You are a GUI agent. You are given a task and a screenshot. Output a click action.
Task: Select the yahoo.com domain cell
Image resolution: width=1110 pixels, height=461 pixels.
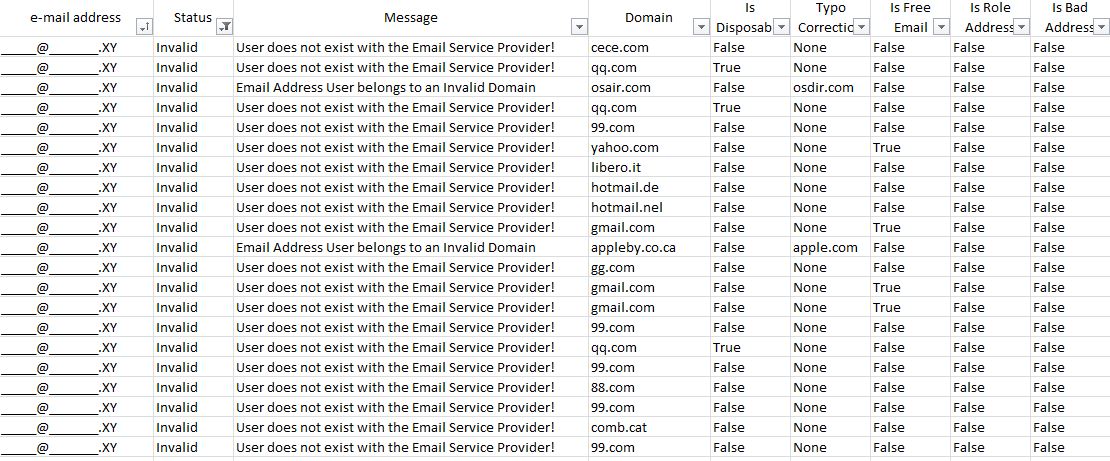[x=649, y=148]
